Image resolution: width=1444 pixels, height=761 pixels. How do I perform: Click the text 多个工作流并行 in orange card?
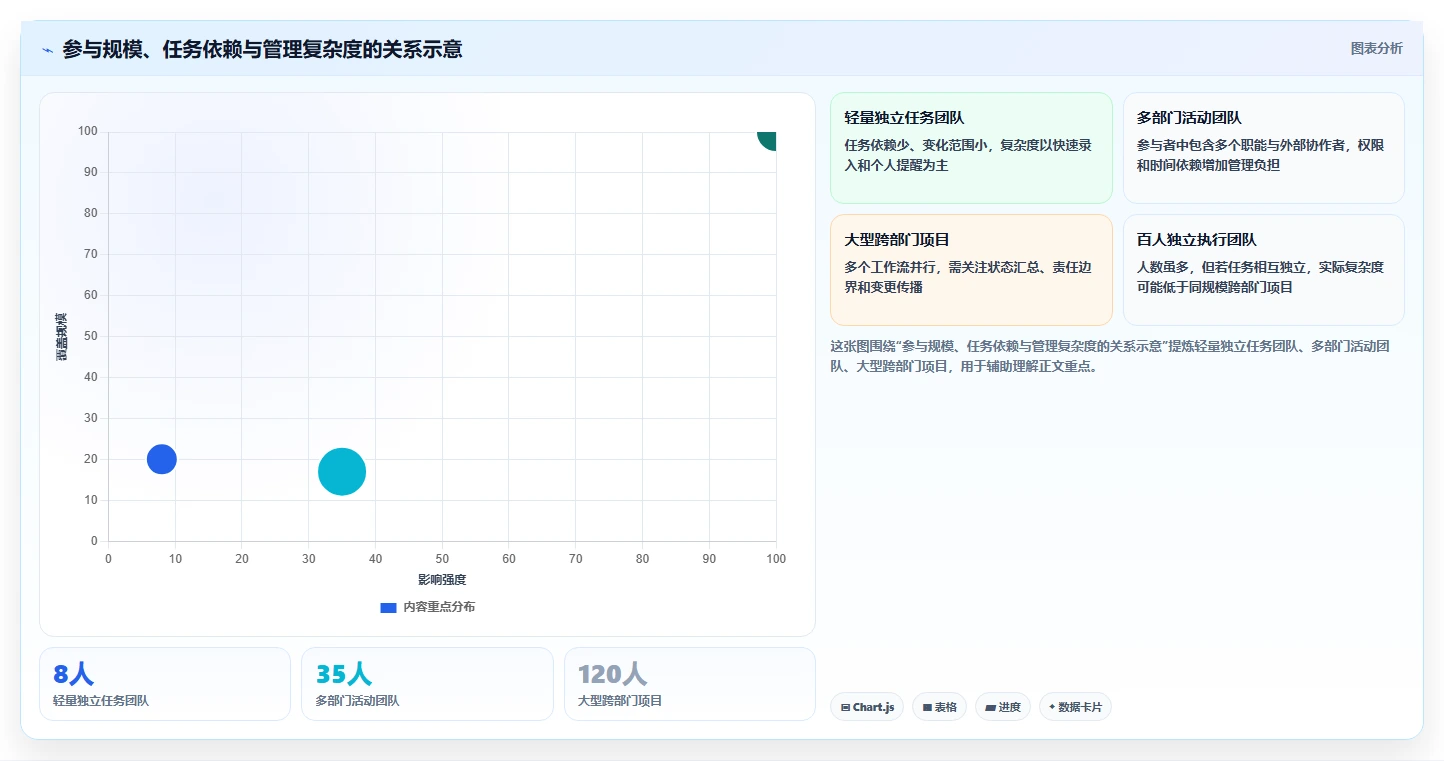tap(890, 267)
